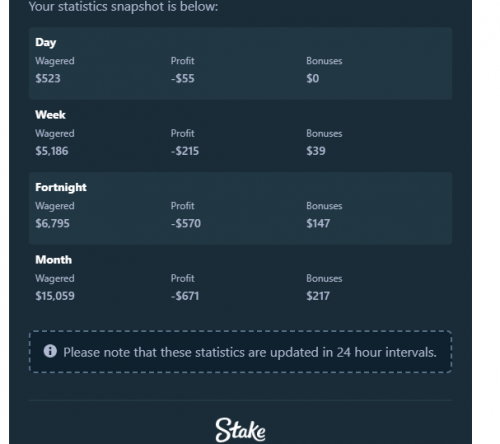
Task: Select the Week section heading
Action: (50, 115)
